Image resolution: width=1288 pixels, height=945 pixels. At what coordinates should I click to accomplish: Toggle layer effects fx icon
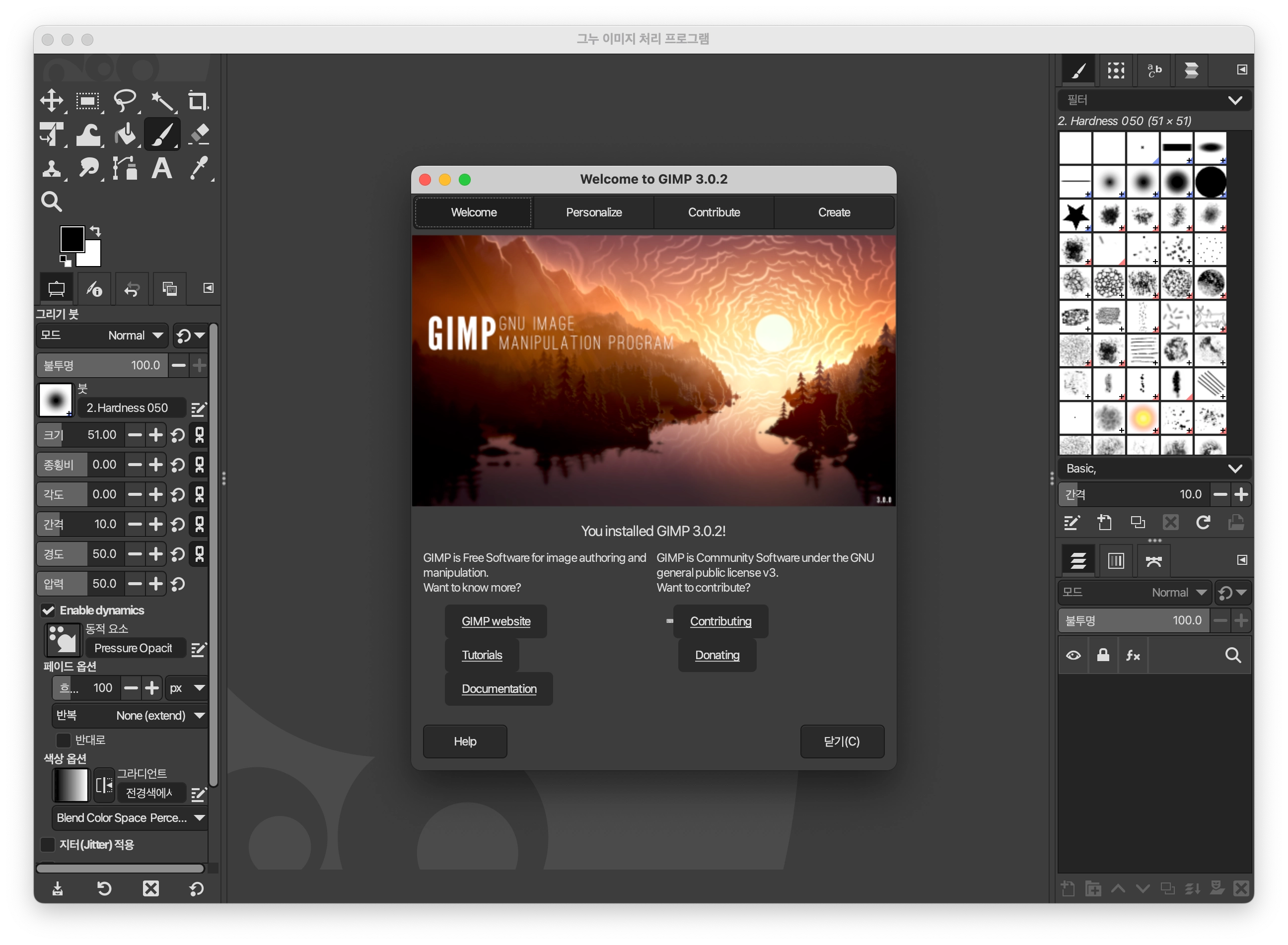point(1133,656)
